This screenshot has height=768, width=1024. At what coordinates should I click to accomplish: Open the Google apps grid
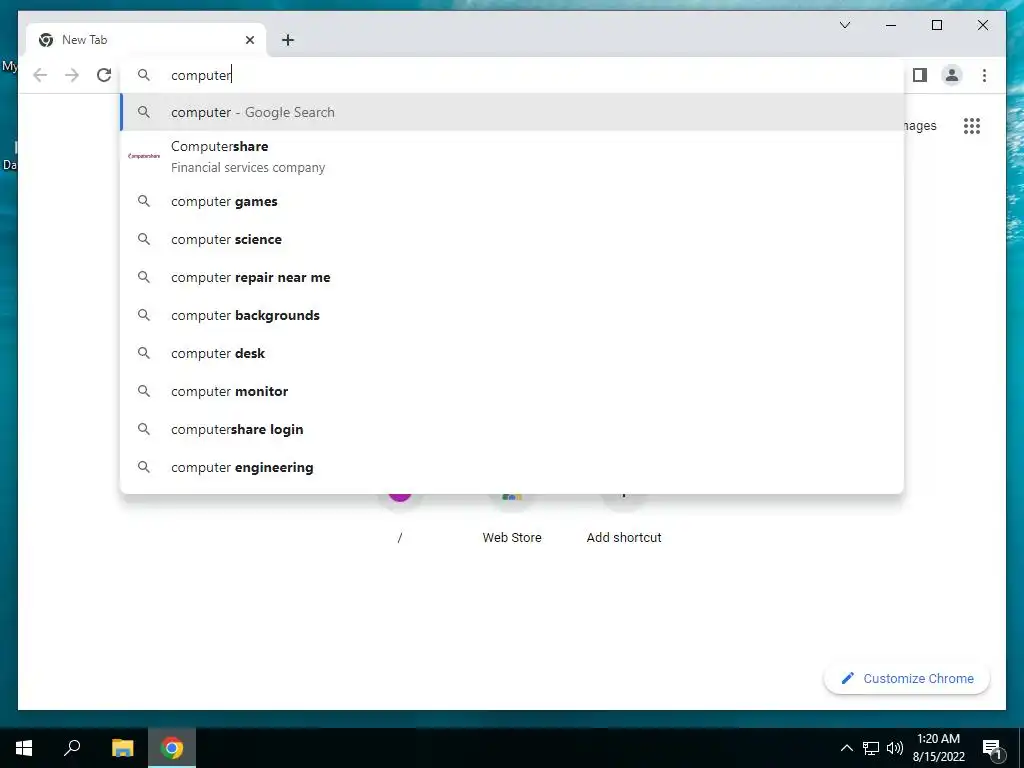972,125
